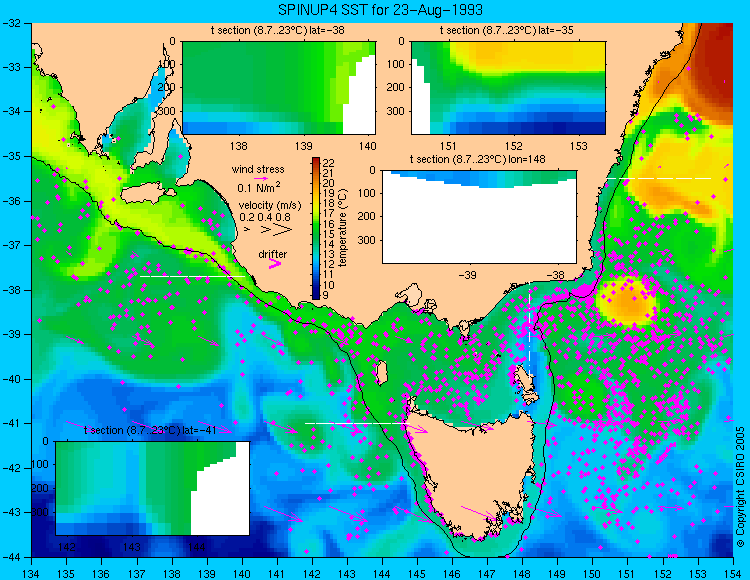
Task: Click main longitude axis label '141'
Action: 276,574
